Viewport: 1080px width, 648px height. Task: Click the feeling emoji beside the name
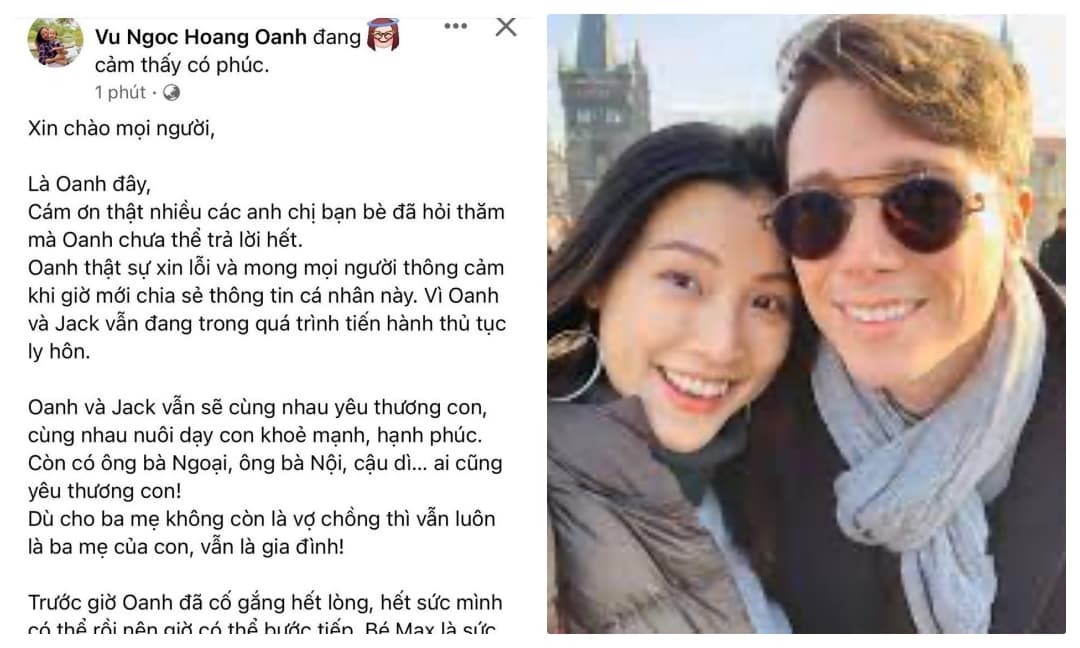pos(383,35)
